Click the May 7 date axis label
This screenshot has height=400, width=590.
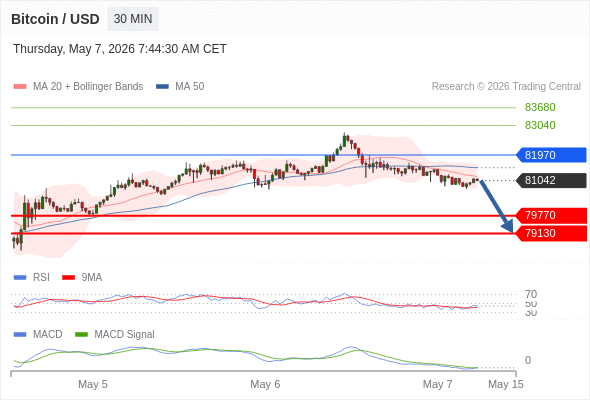coord(437,384)
